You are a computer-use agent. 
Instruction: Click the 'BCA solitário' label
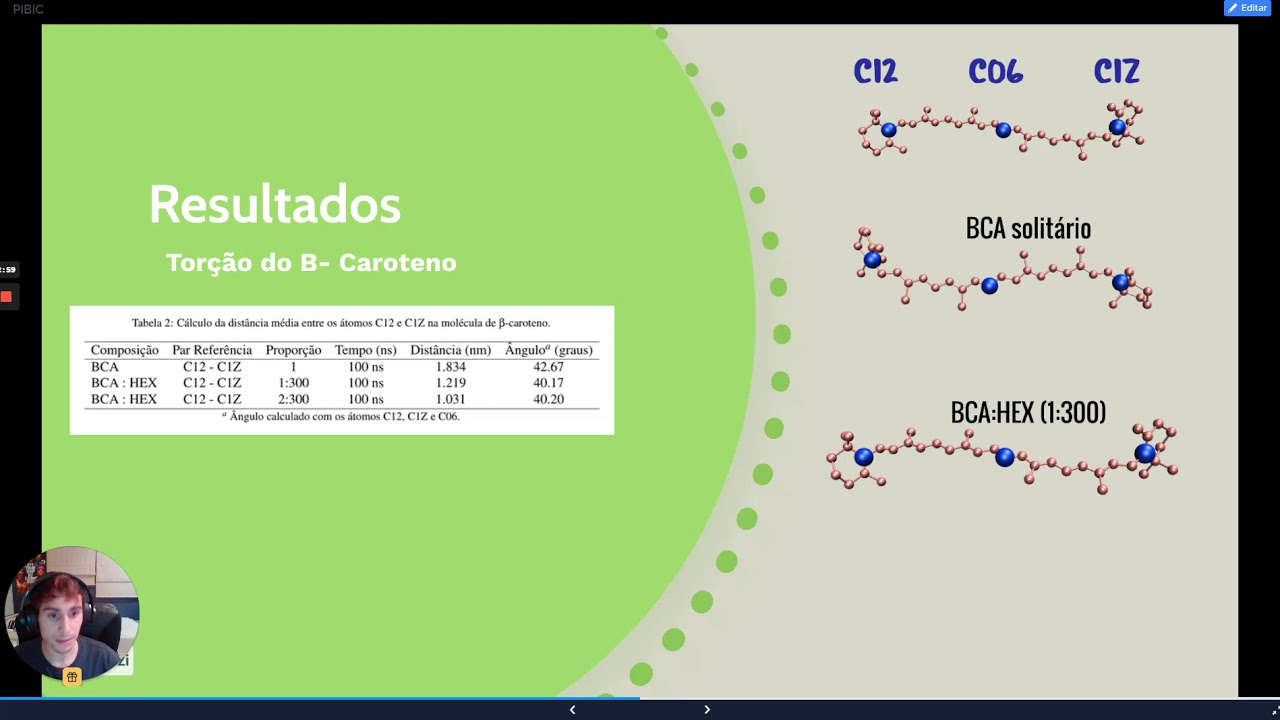coord(1028,229)
